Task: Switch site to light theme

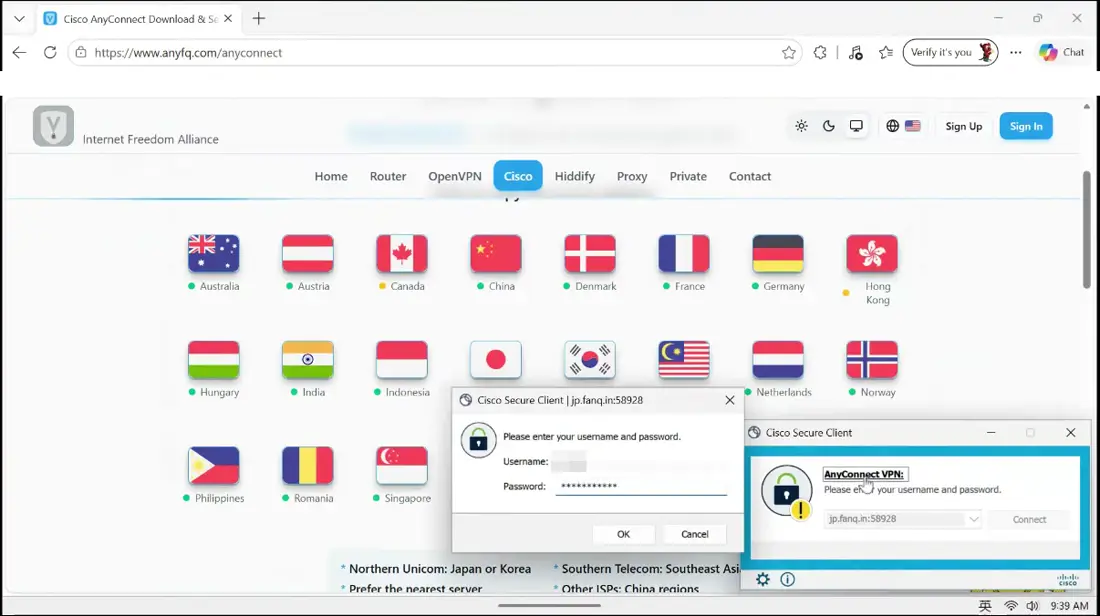Action: 801,126
